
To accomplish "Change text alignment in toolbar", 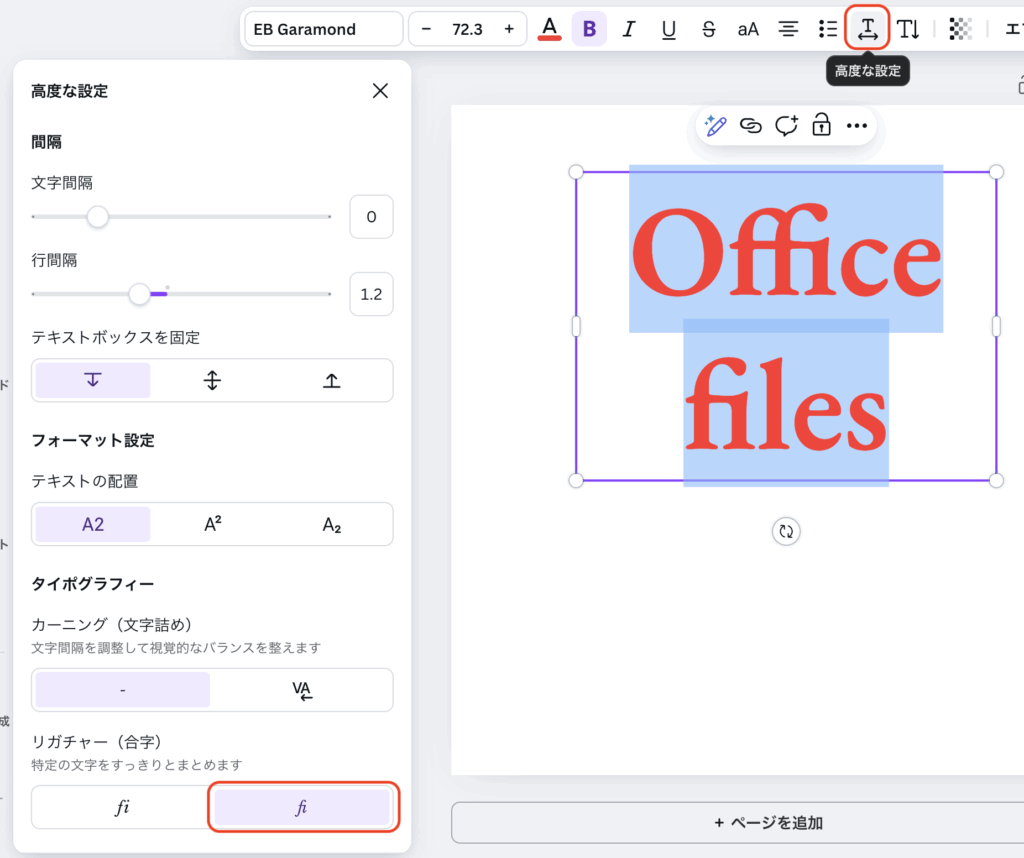I will [788, 29].
